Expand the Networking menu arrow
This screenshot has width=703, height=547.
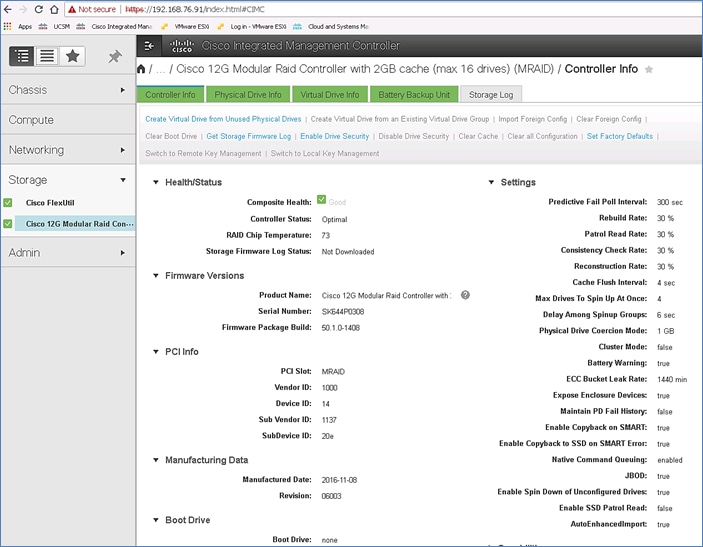122,150
